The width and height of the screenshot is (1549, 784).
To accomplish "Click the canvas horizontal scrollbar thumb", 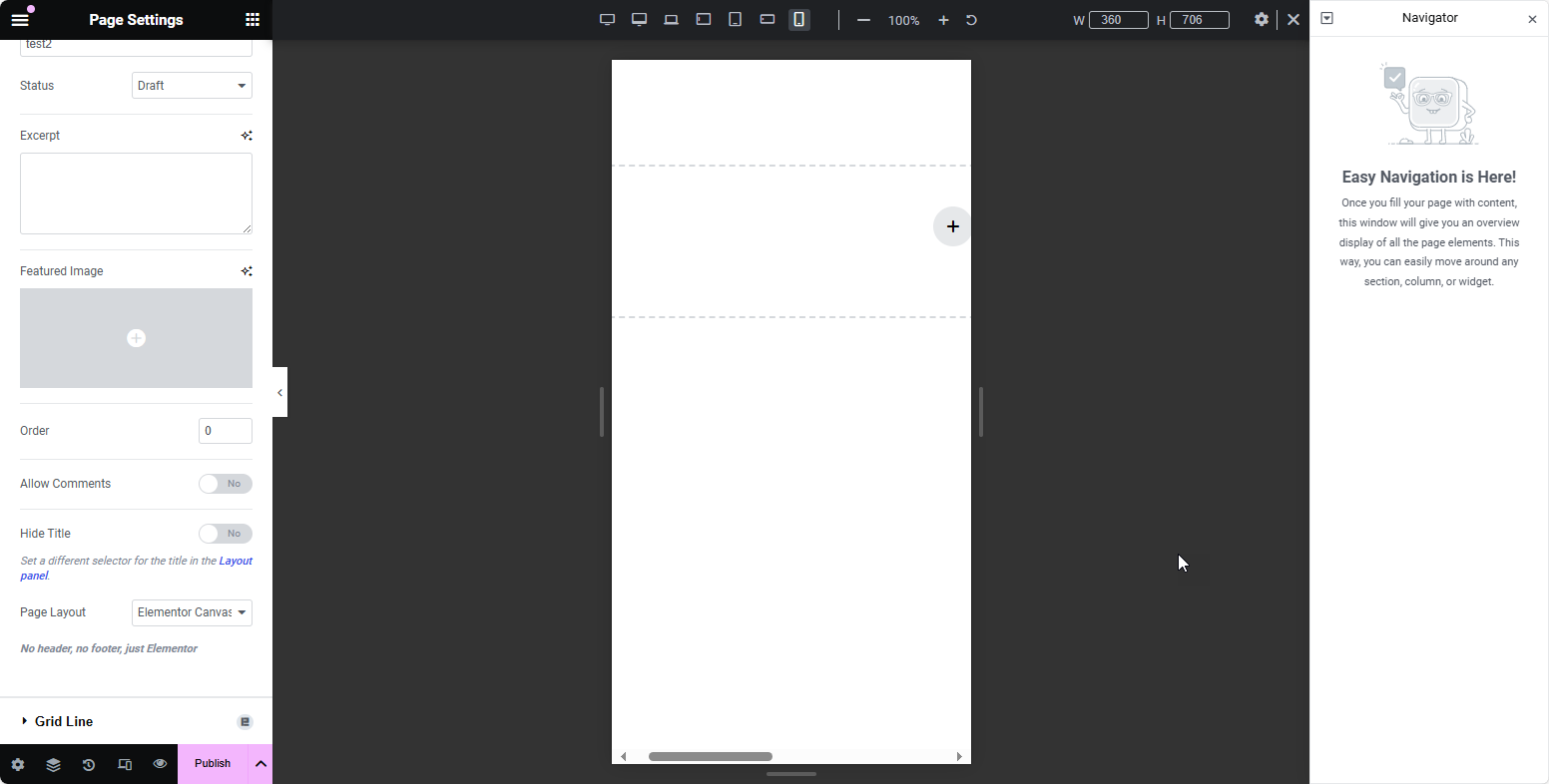I will click(711, 756).
